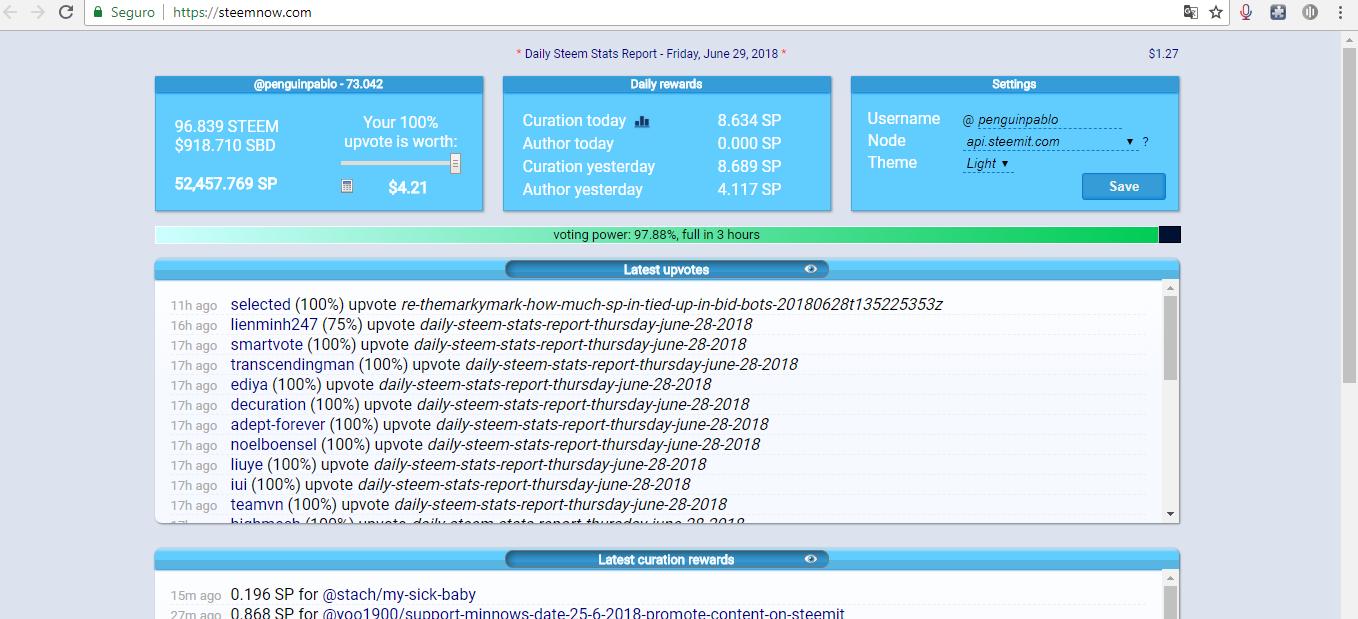Click the Daily Steem Stats Report link
This screenshot has height=619, width=1358.
[650, 54]
